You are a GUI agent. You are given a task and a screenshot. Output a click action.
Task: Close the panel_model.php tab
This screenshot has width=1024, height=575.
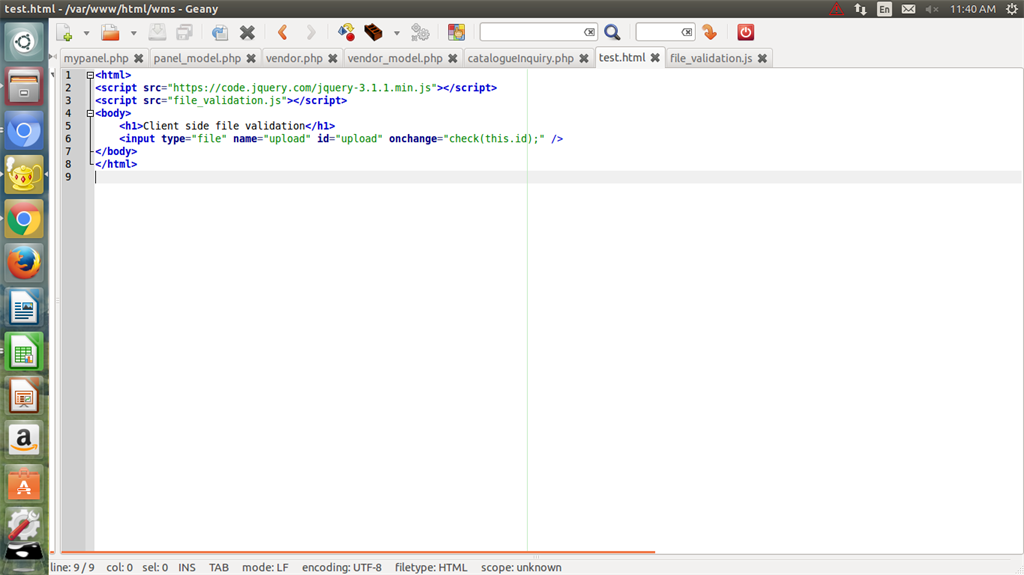tap(251, 58)
